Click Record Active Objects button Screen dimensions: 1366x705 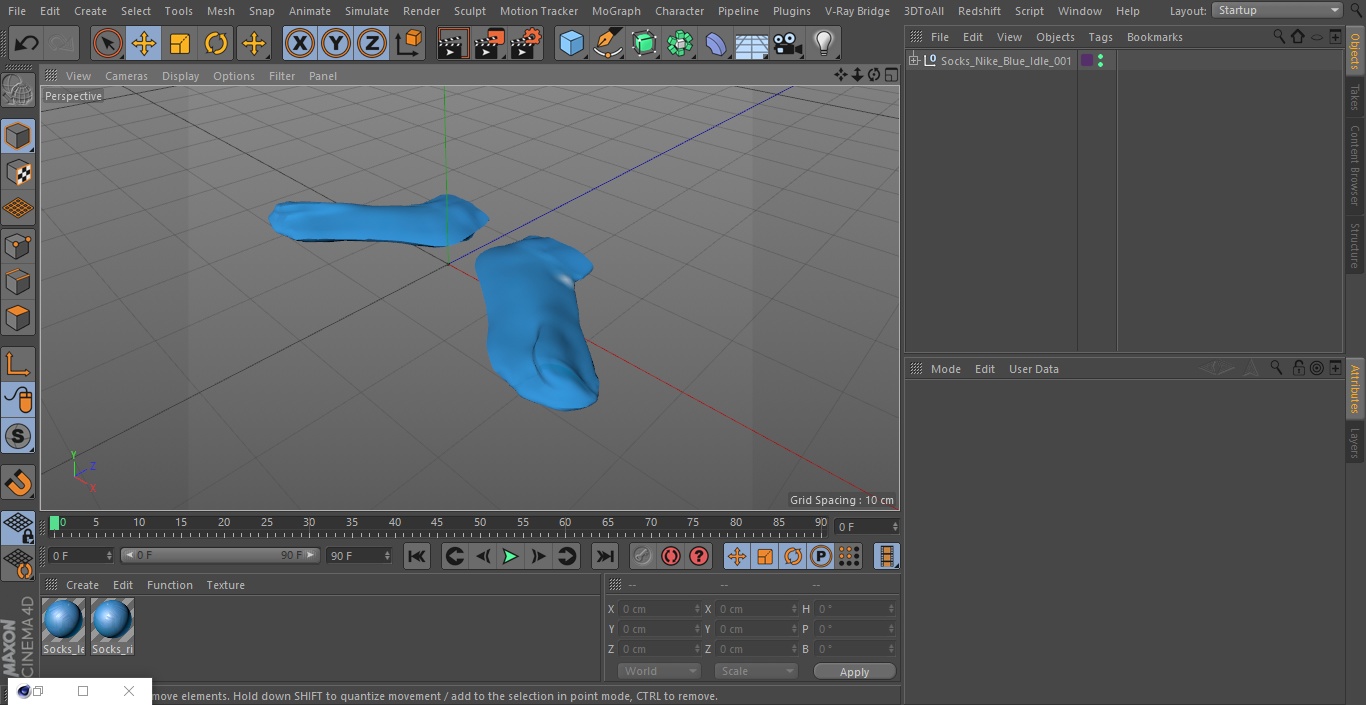(x=643, y=556)
